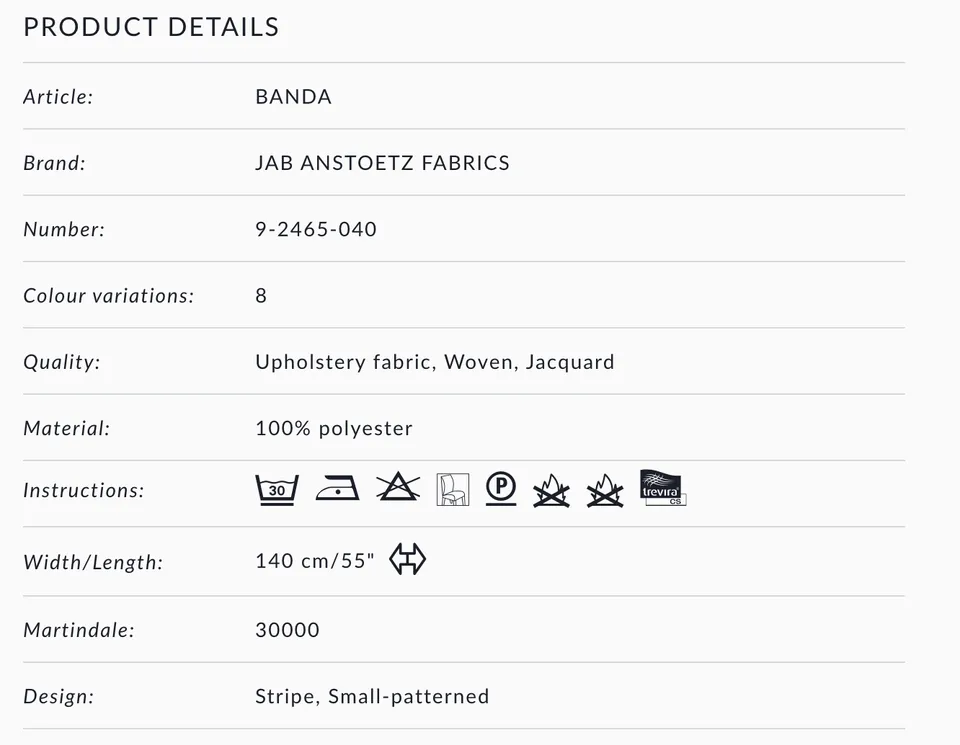The width and height of the screenshot is (960, 745).
Task: Click the dry clean P icon
Action: 501,488
